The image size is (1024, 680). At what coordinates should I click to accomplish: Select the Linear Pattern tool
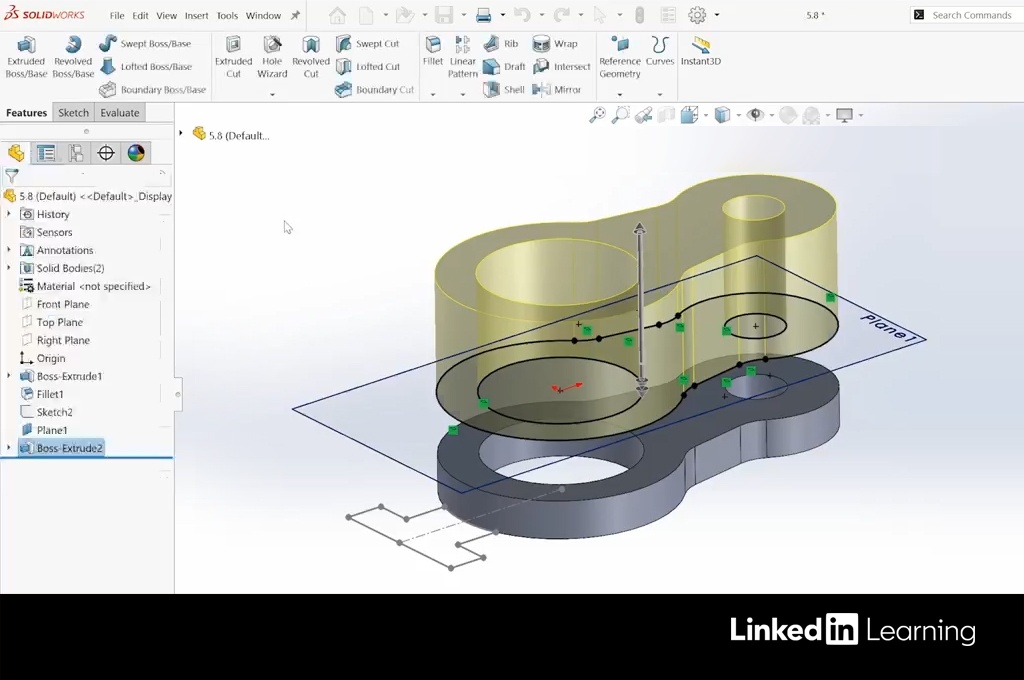coord(462,57)
